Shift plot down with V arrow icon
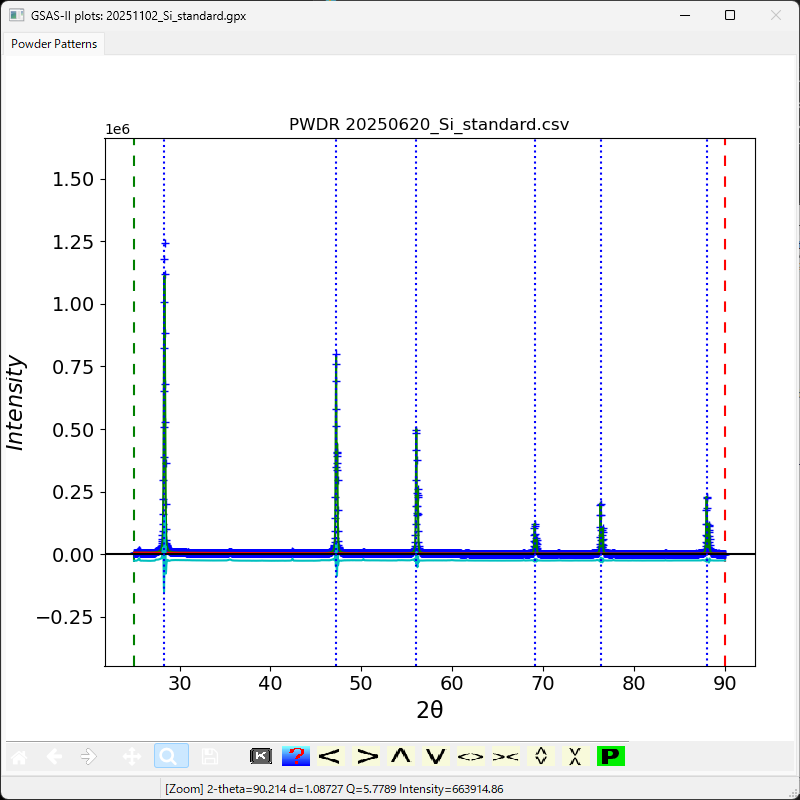 pyautogui.click(x=435, y=757)
